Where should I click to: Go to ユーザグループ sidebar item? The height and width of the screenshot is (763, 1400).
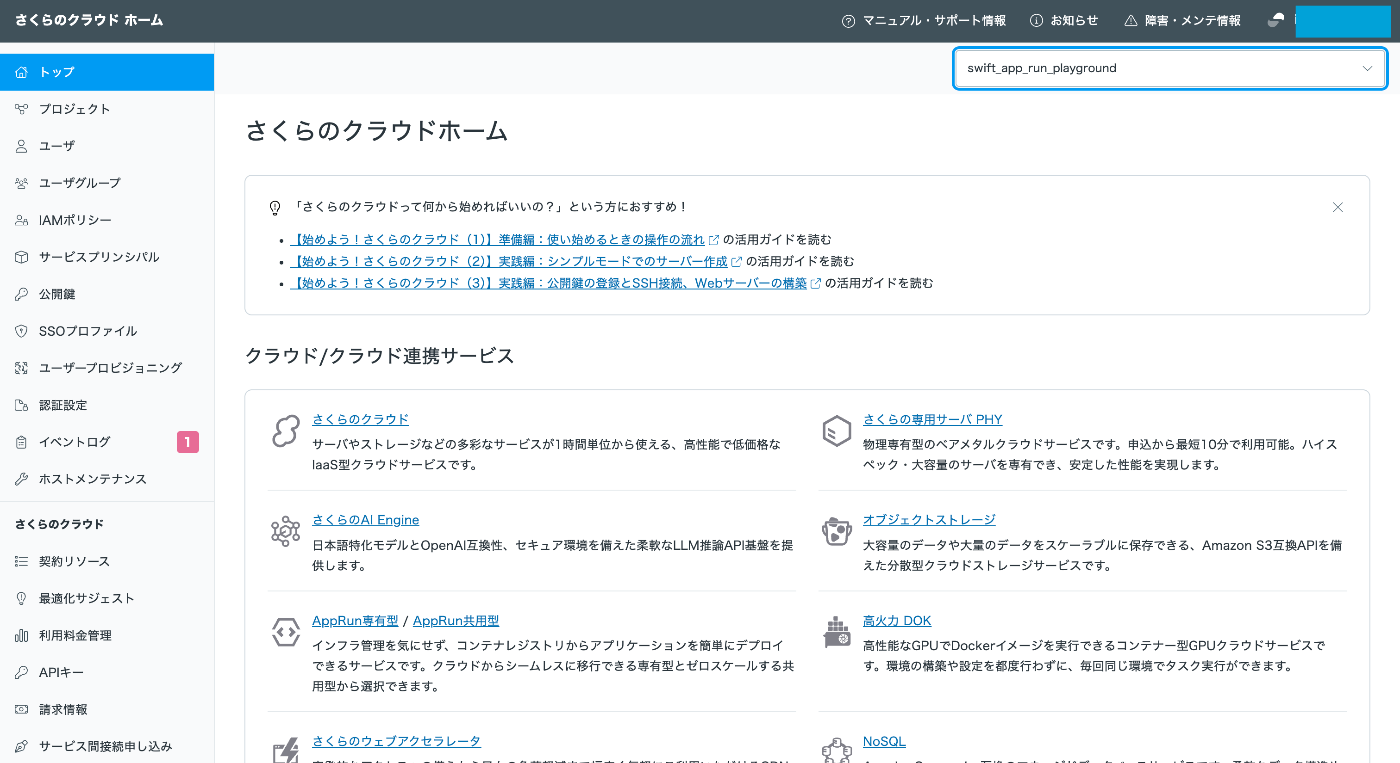(x=107, y=183)
